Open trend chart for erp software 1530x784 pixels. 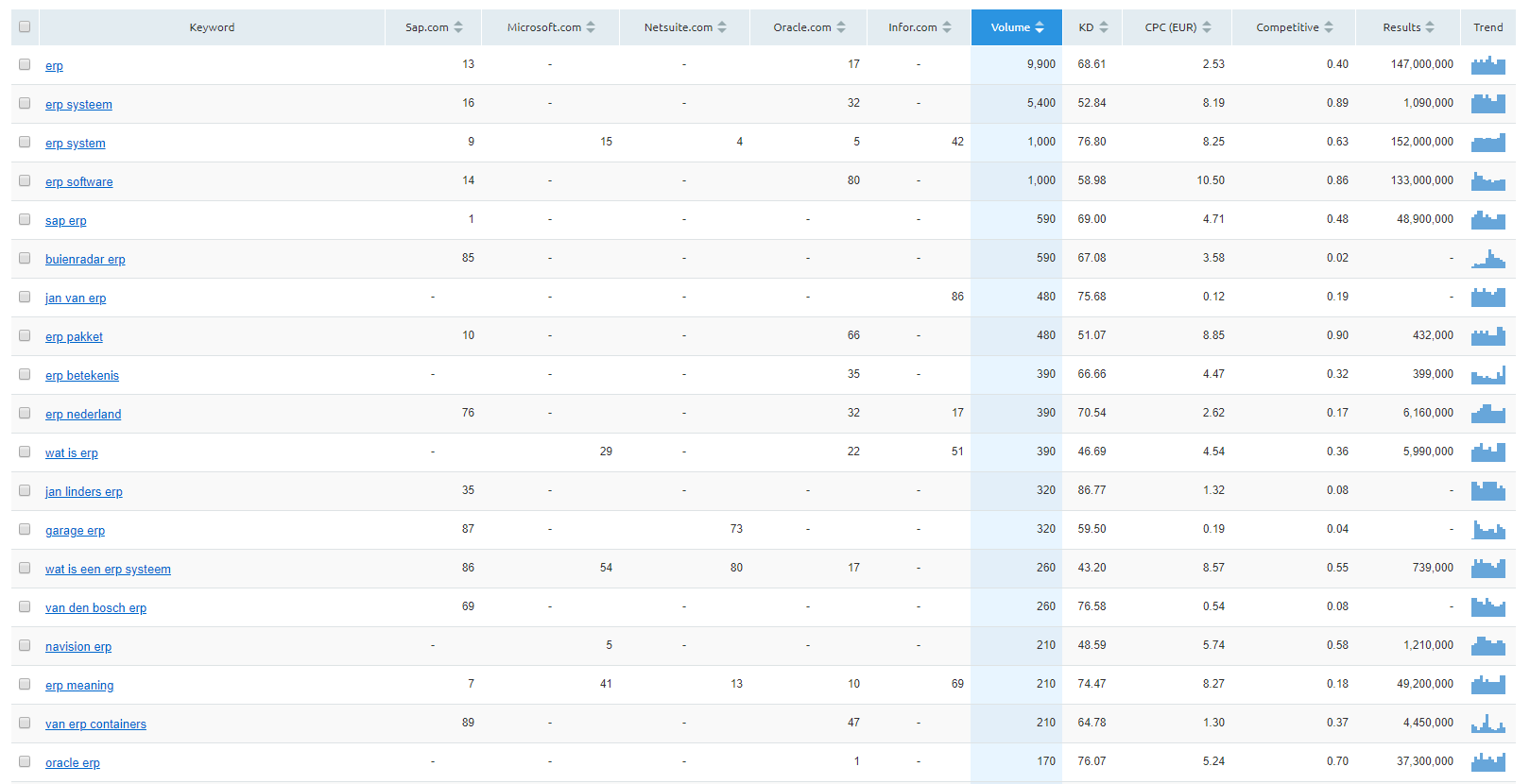1487,181
